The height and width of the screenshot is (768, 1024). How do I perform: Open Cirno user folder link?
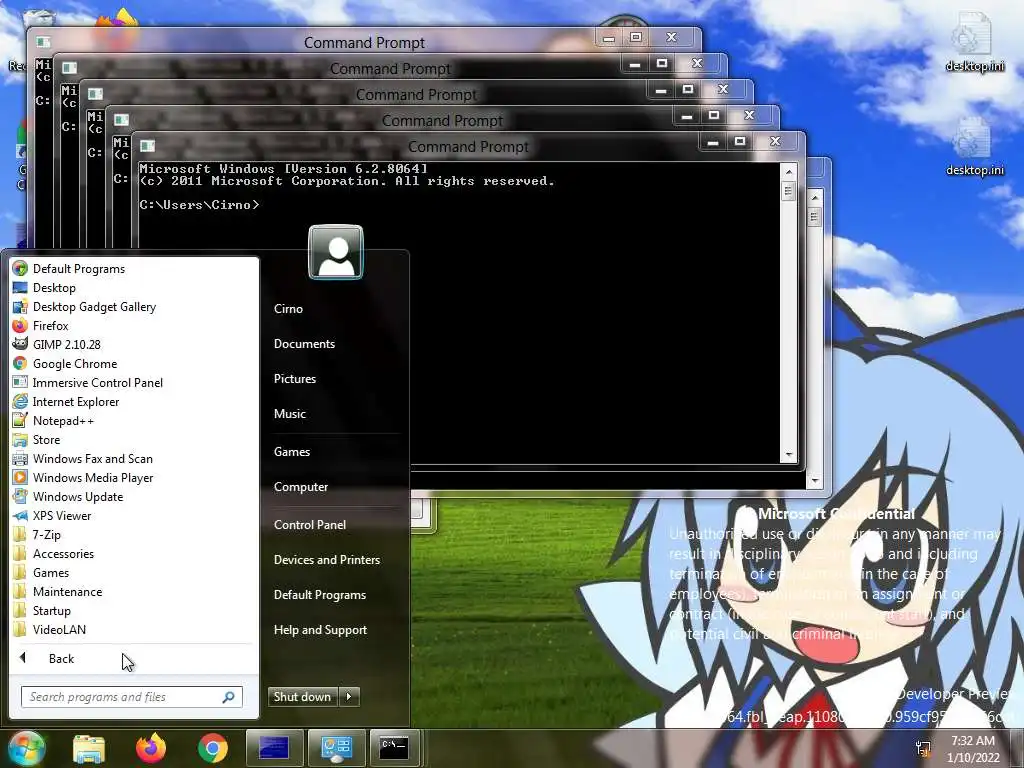click(288, 308)
